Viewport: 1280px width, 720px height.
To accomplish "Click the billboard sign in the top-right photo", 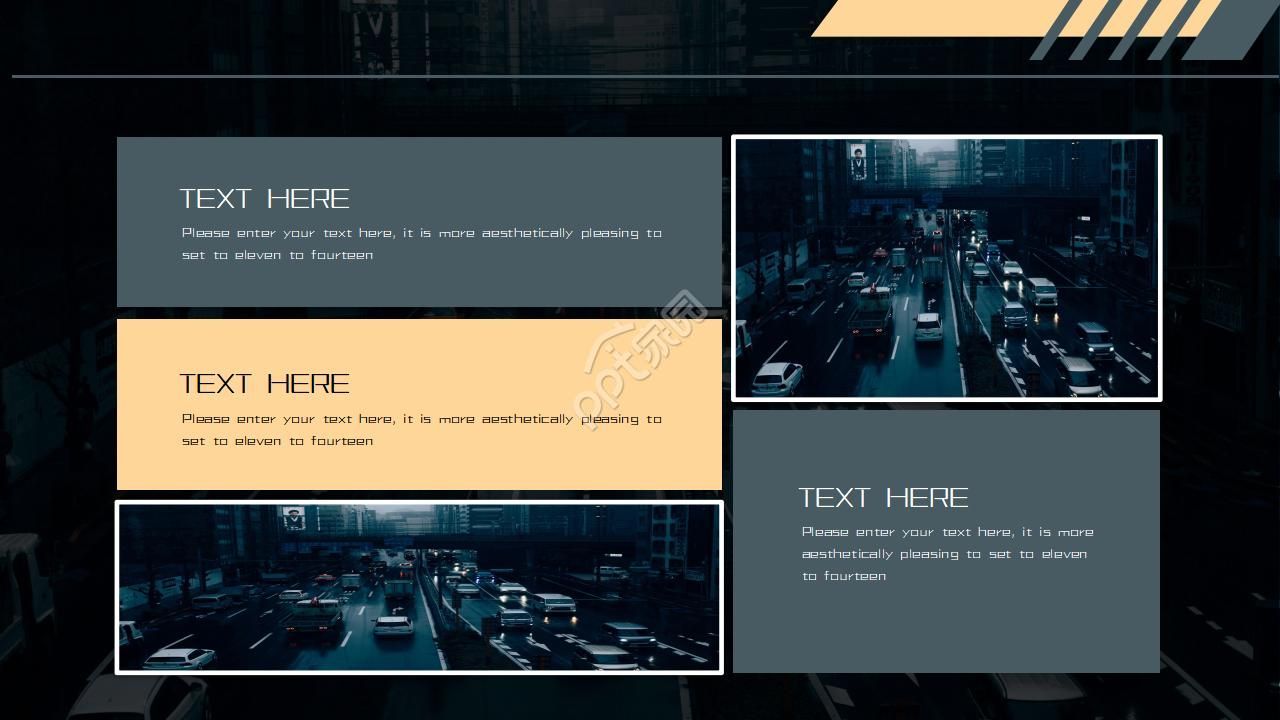I will [x=858, y=160].
